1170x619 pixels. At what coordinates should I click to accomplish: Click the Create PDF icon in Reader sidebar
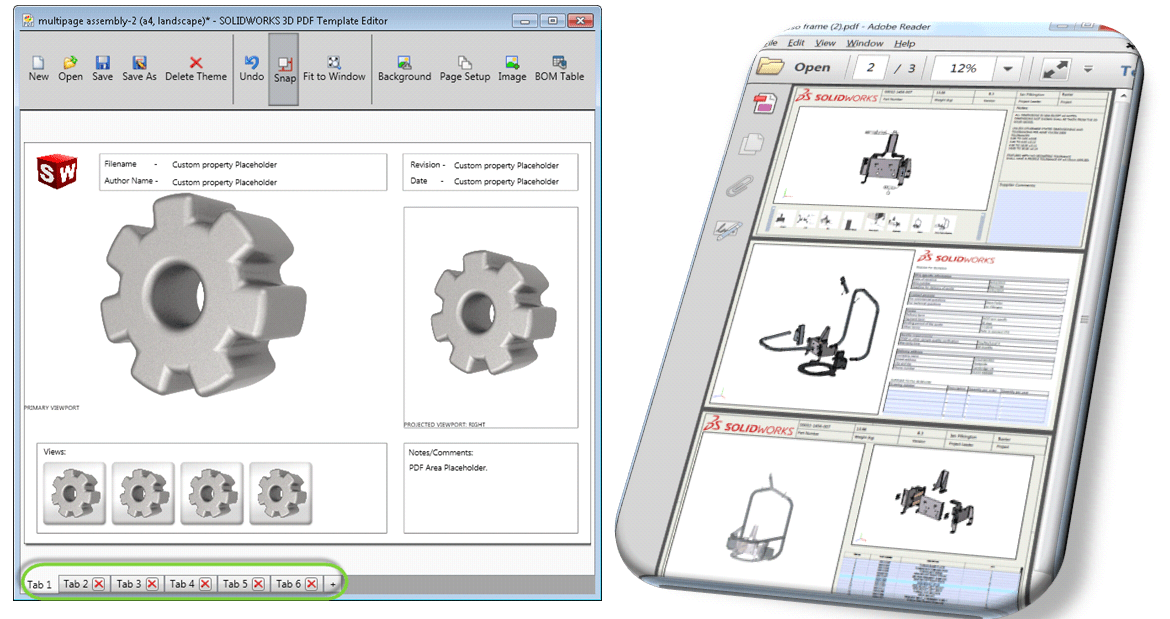coord(764,104)
